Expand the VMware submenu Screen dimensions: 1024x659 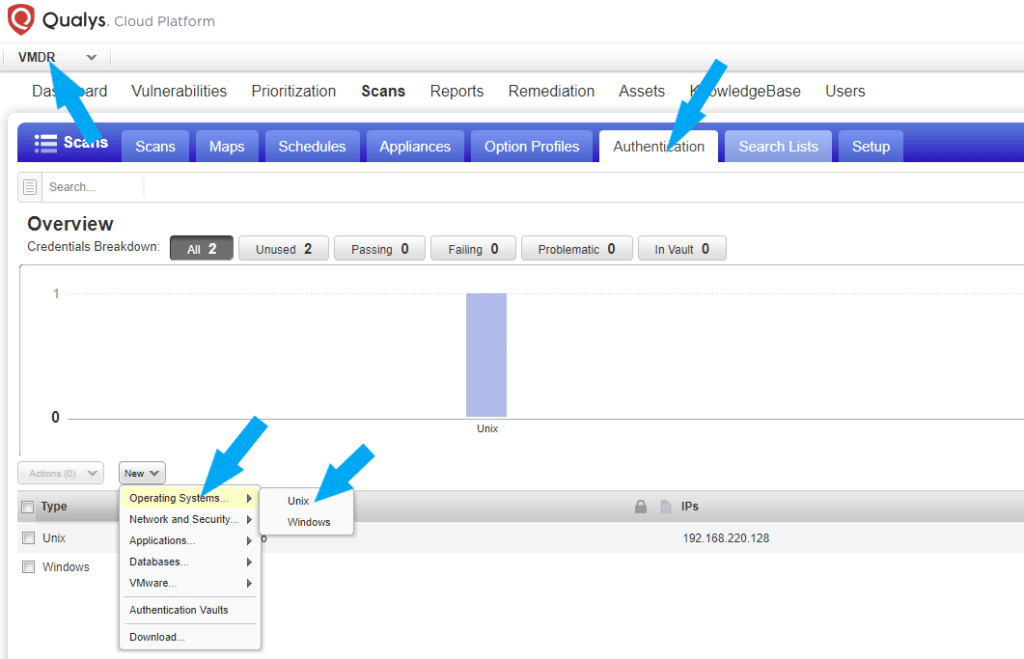coord(190,583)
